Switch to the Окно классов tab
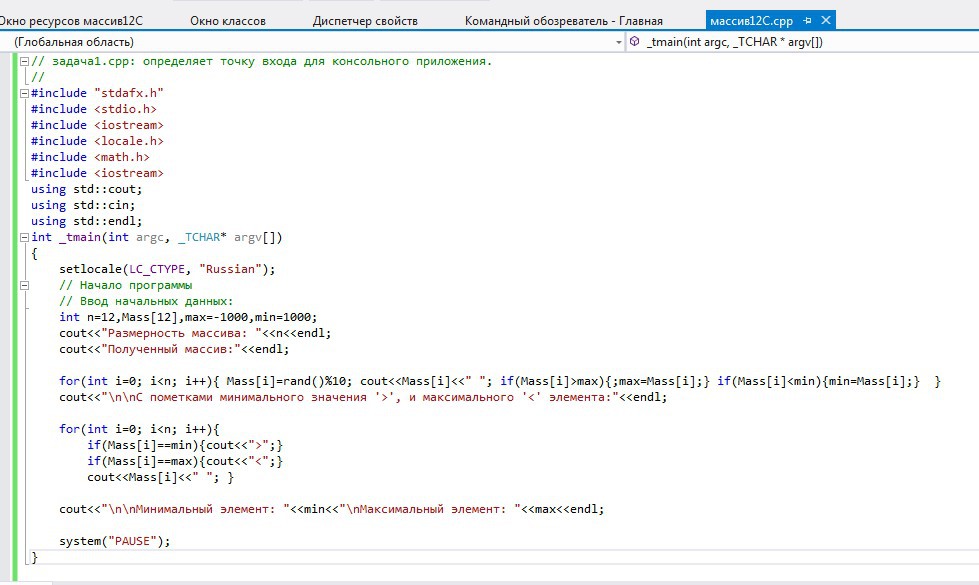 tap(236, 20)
